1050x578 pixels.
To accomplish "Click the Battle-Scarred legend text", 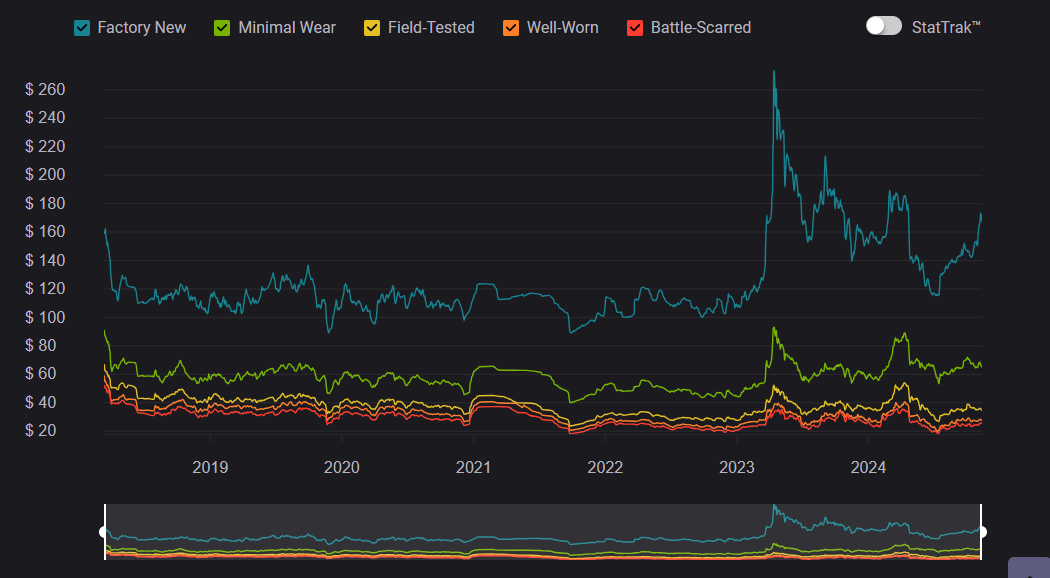I will [x=700, y=28].
